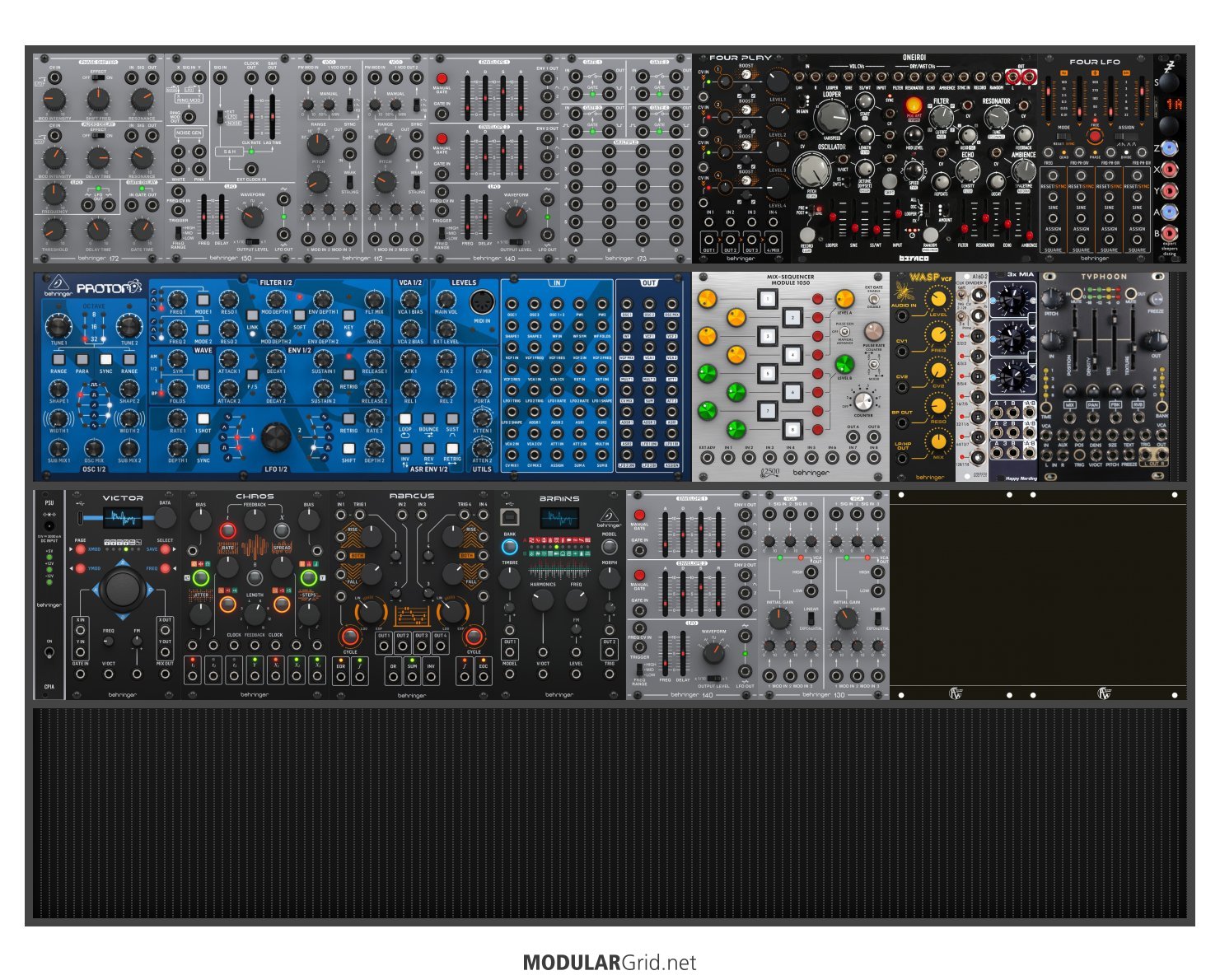Image resolution: width=1220 pixels, height=980 pixels.
Task: Click the Four Play LEVEL 1 knob
Action: click(778, 81)
